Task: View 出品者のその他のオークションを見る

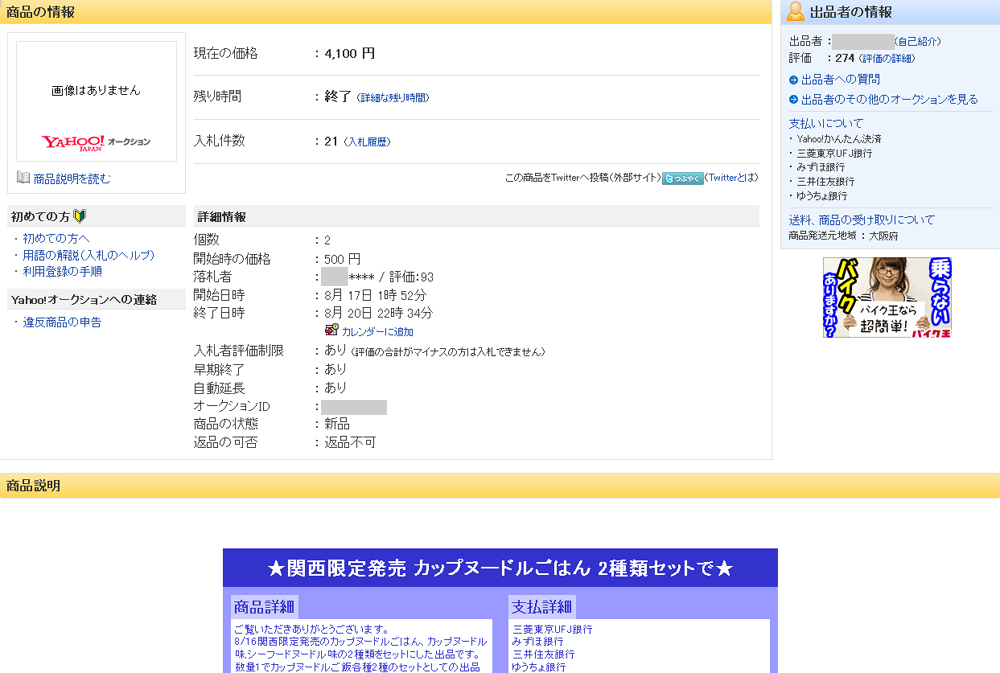Action: (890, 100)
